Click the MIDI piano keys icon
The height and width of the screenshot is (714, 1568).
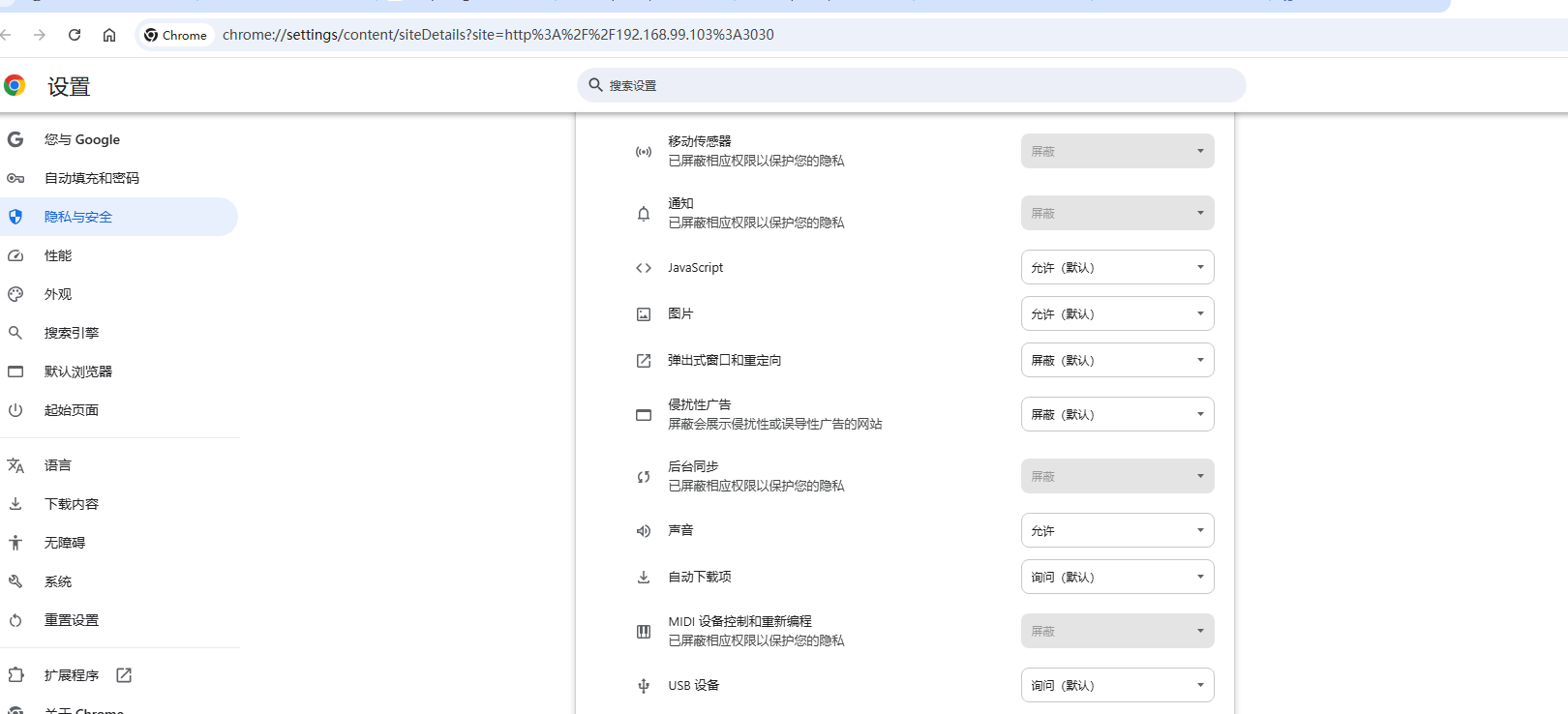point(644,632)
